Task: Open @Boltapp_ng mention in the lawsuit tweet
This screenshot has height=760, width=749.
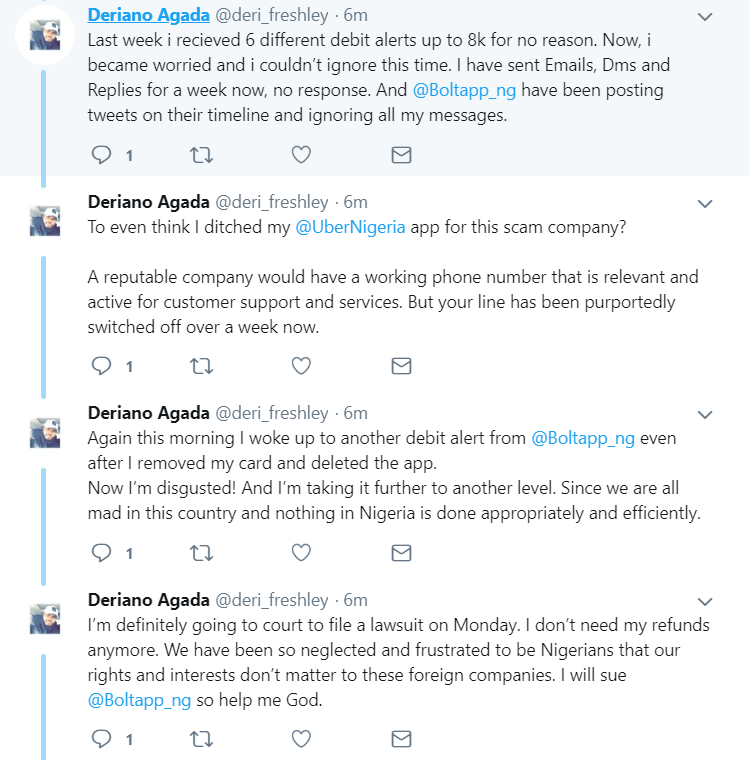Action: (x=138, y=700)
